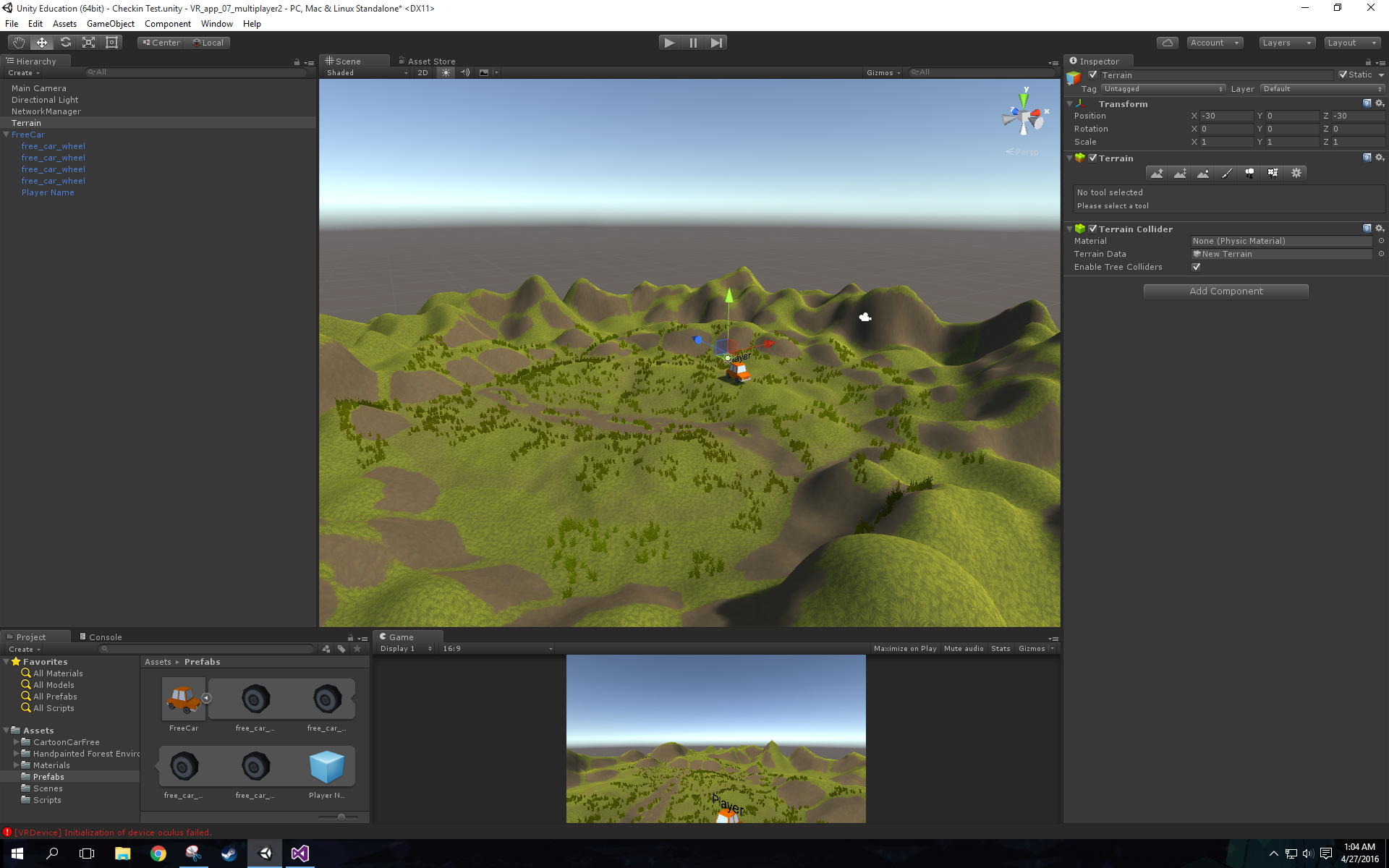Toggle scene lighting in Scene view
The height and width of the screenshot is (868, 1389).
(446, 72)
